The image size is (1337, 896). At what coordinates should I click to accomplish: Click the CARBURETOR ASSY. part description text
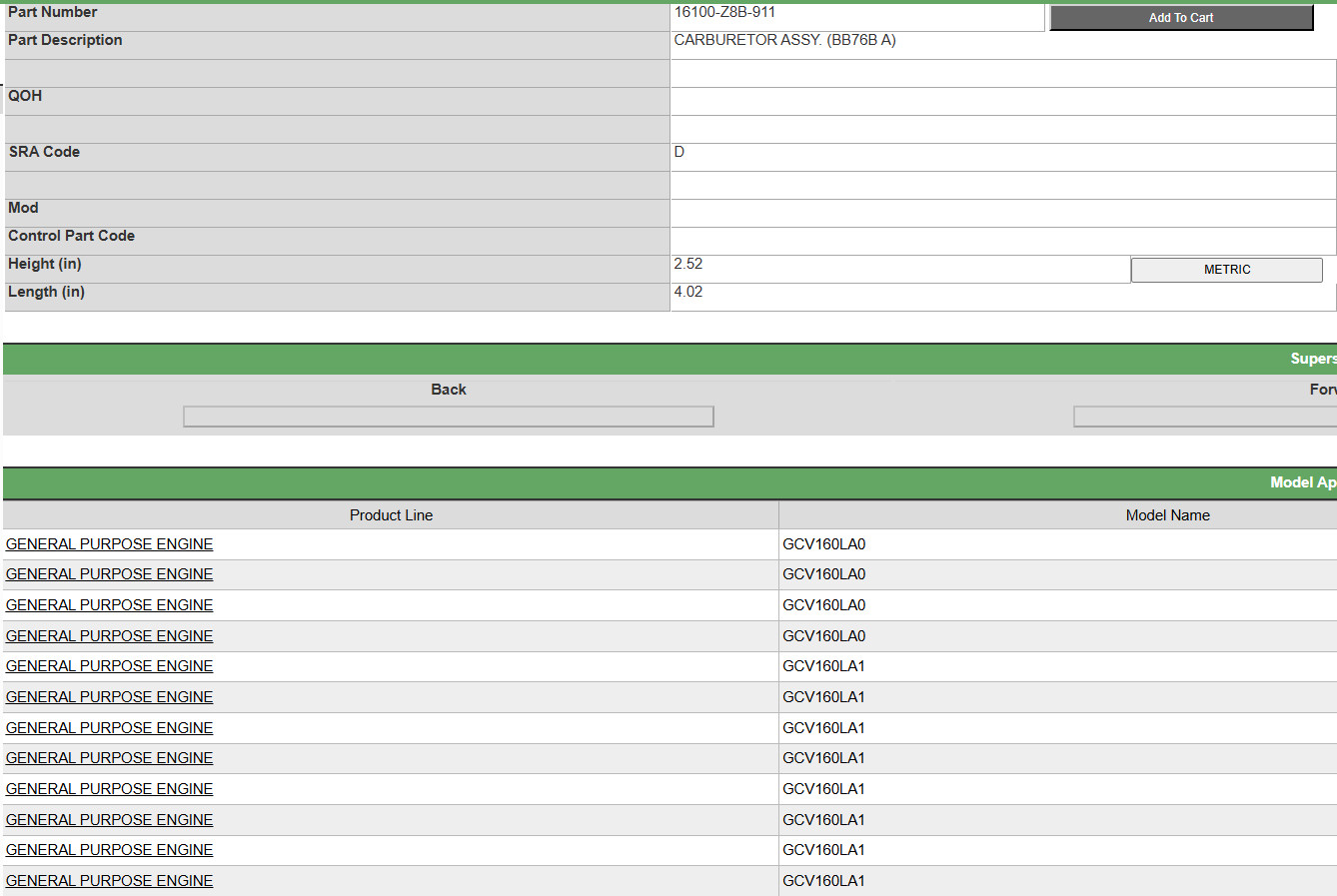784,41
